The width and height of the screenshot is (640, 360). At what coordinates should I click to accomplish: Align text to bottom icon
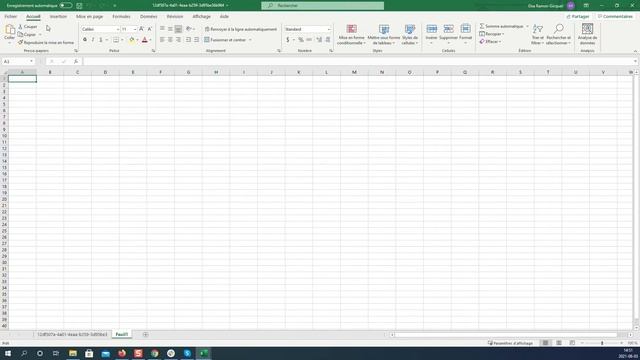coord(178,29)
